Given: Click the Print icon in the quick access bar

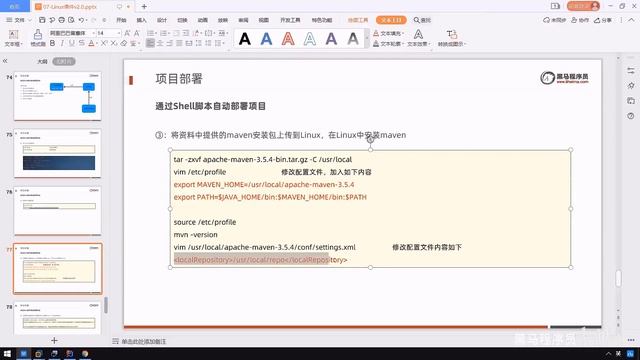Looking at the screenshot, I should [x=61, y=20].
